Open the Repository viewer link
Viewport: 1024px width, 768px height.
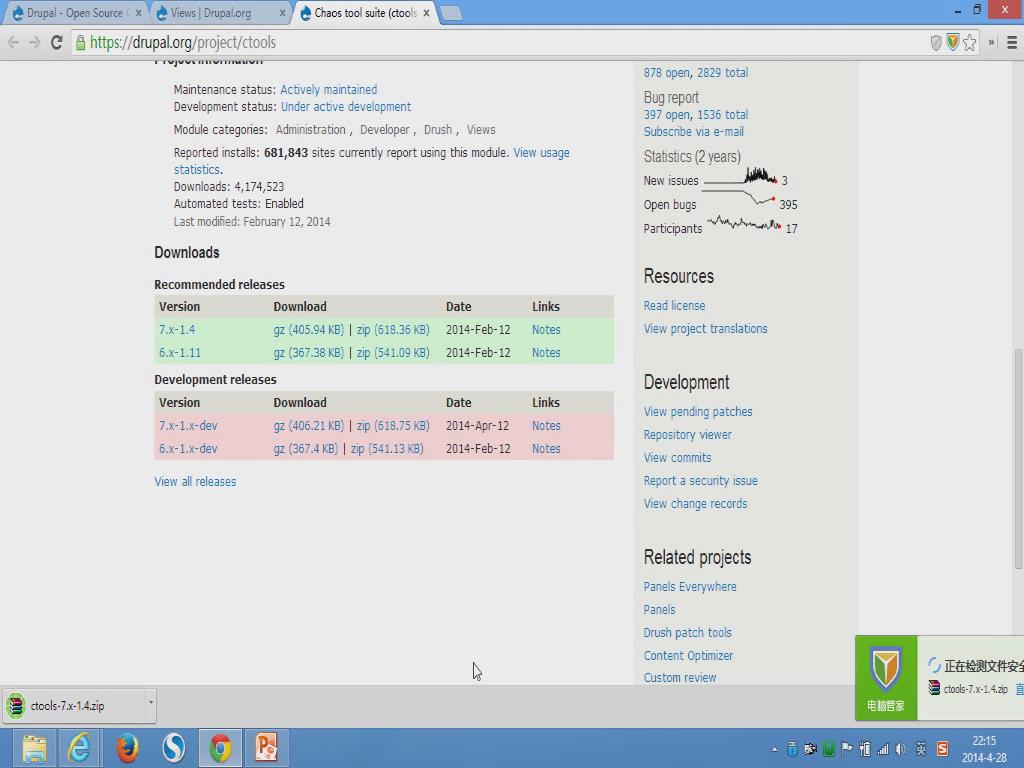click(687, 435)
